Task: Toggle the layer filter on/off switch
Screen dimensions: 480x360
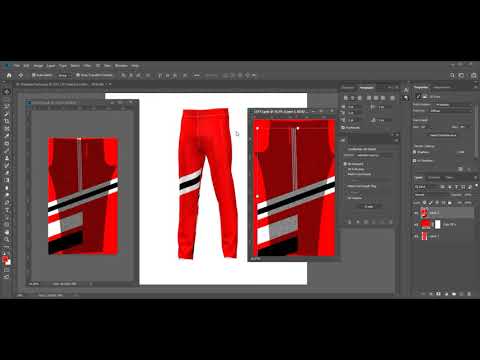Action: (476, 186)
